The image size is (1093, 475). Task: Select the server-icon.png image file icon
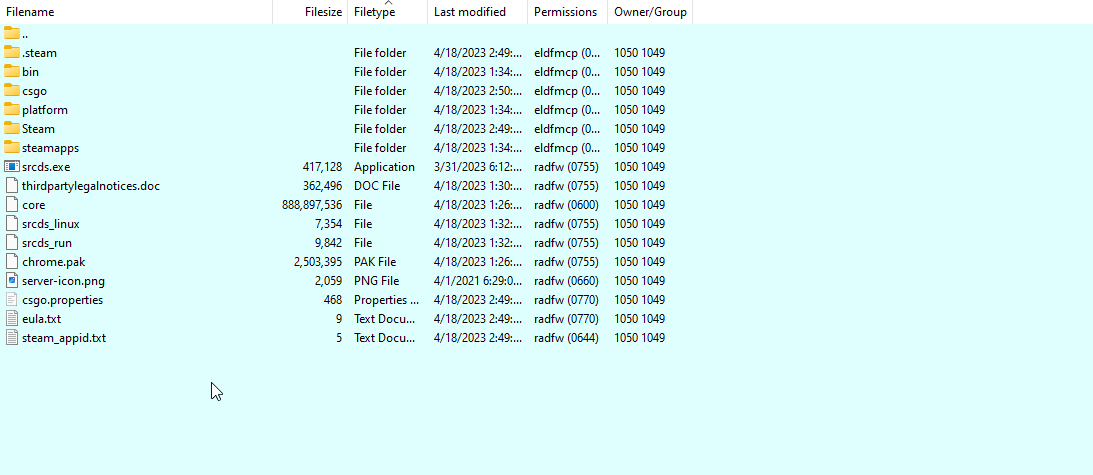pyautogui.click(x=12, y=280)
